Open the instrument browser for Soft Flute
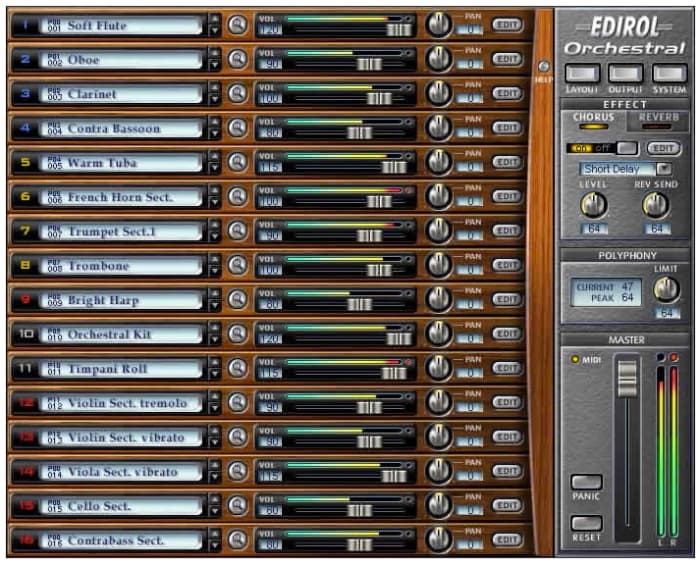The image size is (700, 566). tap(238, 25)
